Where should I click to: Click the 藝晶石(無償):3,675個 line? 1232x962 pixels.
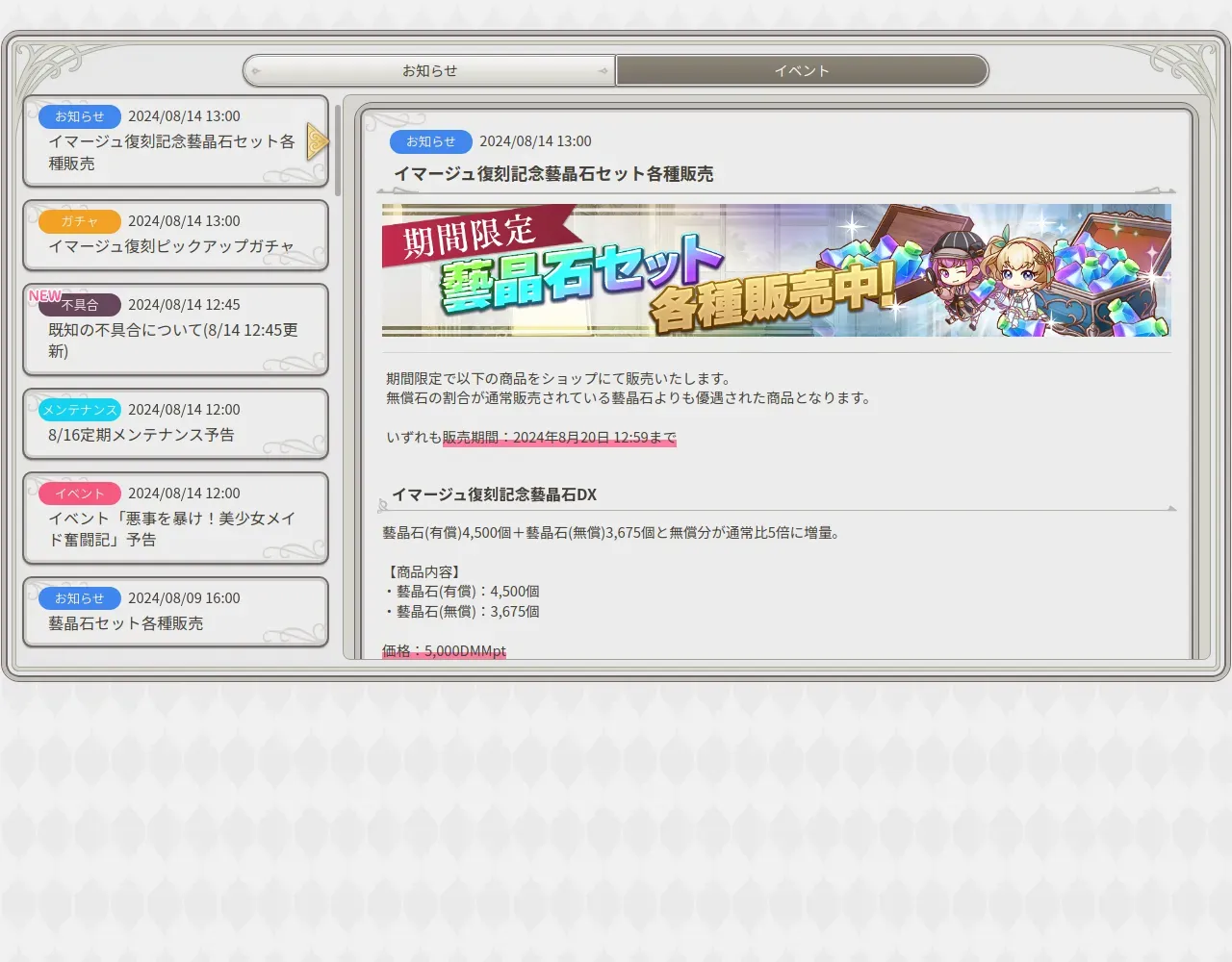(463, 612)
